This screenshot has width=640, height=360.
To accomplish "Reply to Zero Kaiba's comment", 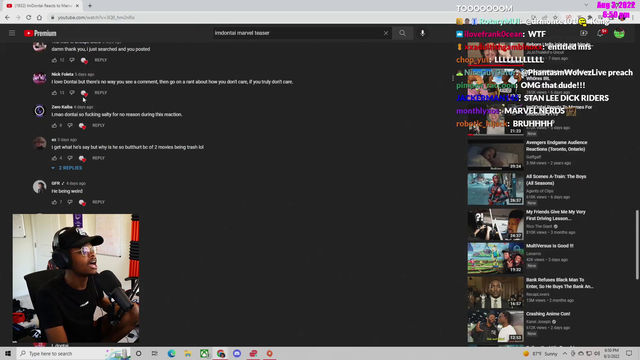I will pos(98,125).
